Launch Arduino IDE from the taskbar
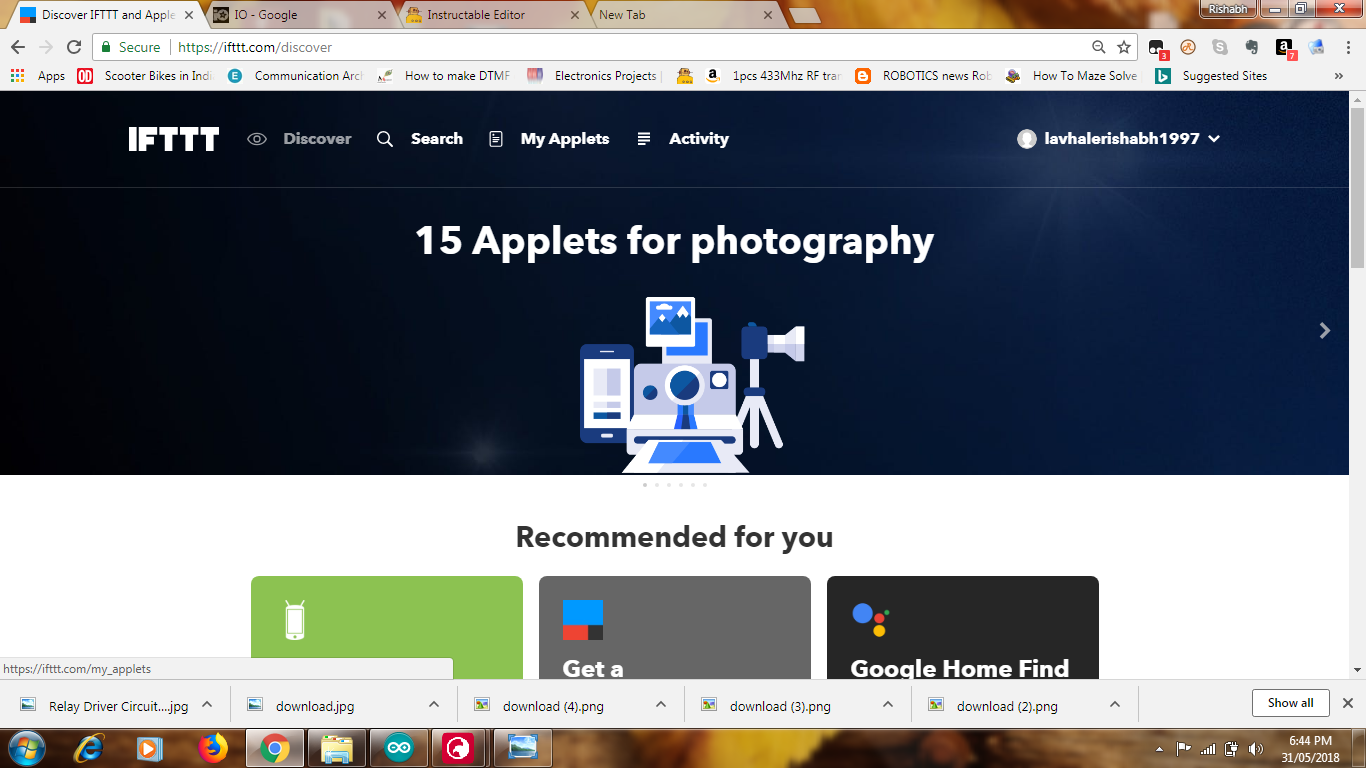The height and width of the screenshot is (768, 1366). tap(398, 748)
